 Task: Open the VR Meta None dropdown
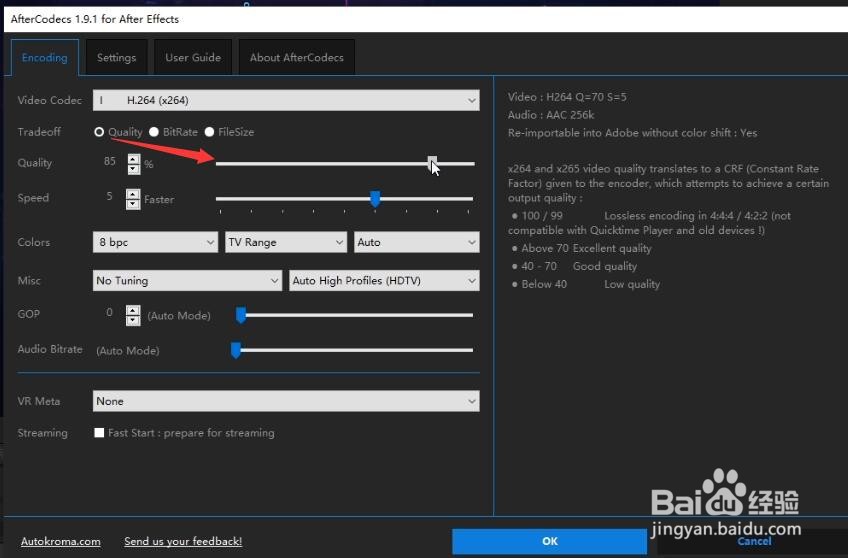click(x=286, y=401)
